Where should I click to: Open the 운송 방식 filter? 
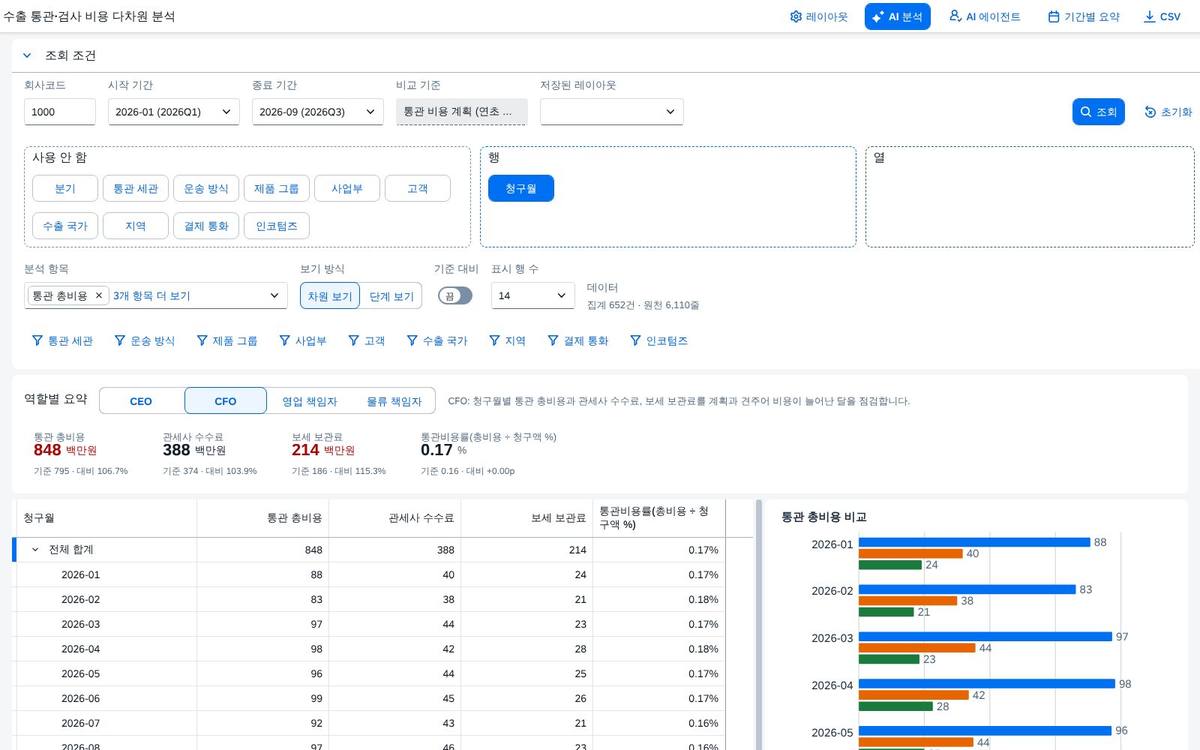click(145, 341)
